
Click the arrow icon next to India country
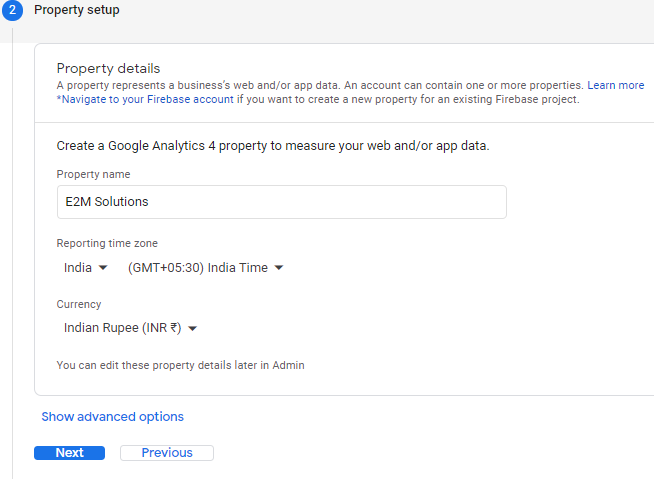103,268
